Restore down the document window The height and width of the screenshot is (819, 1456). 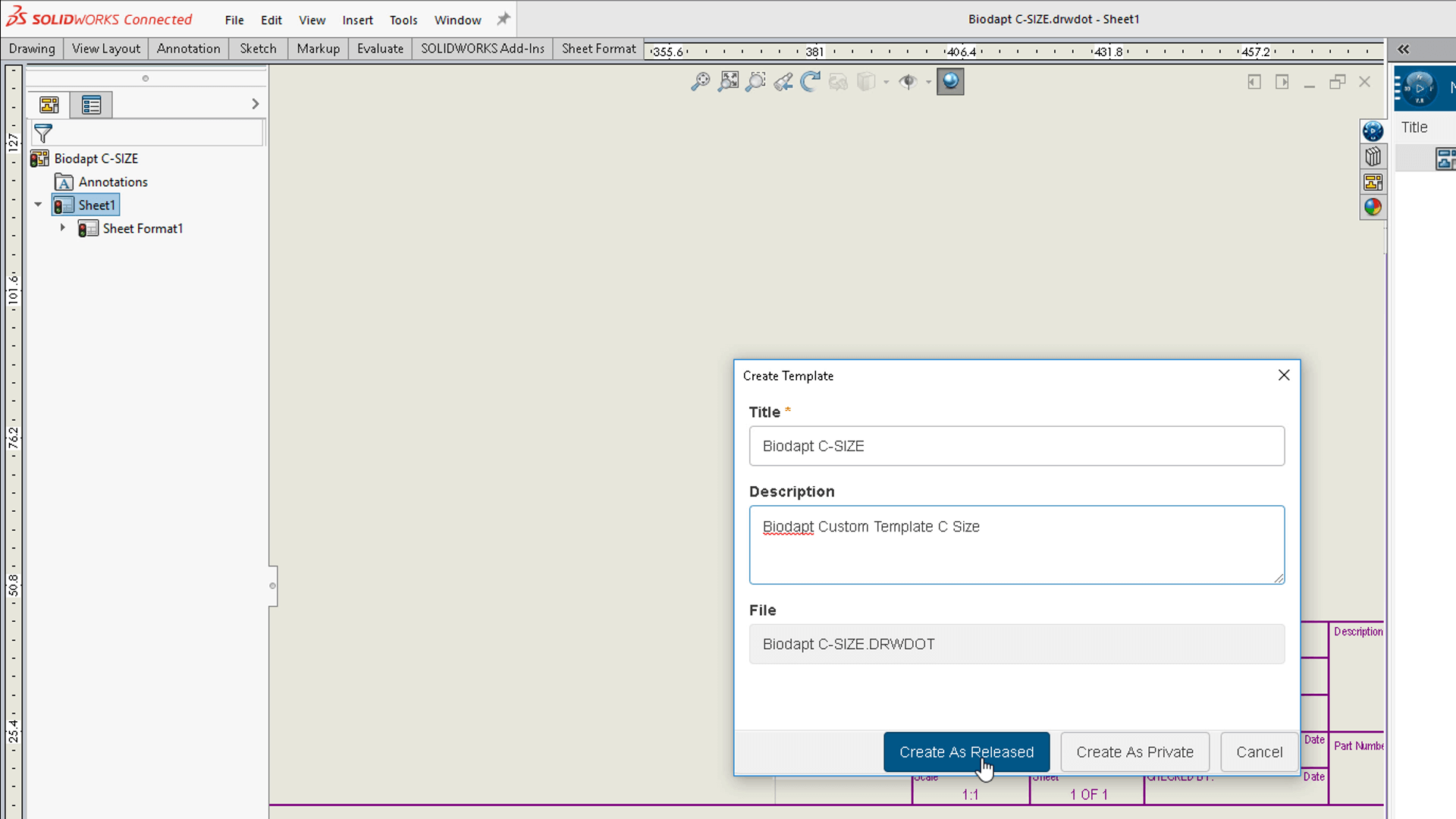click(1337, 81)
